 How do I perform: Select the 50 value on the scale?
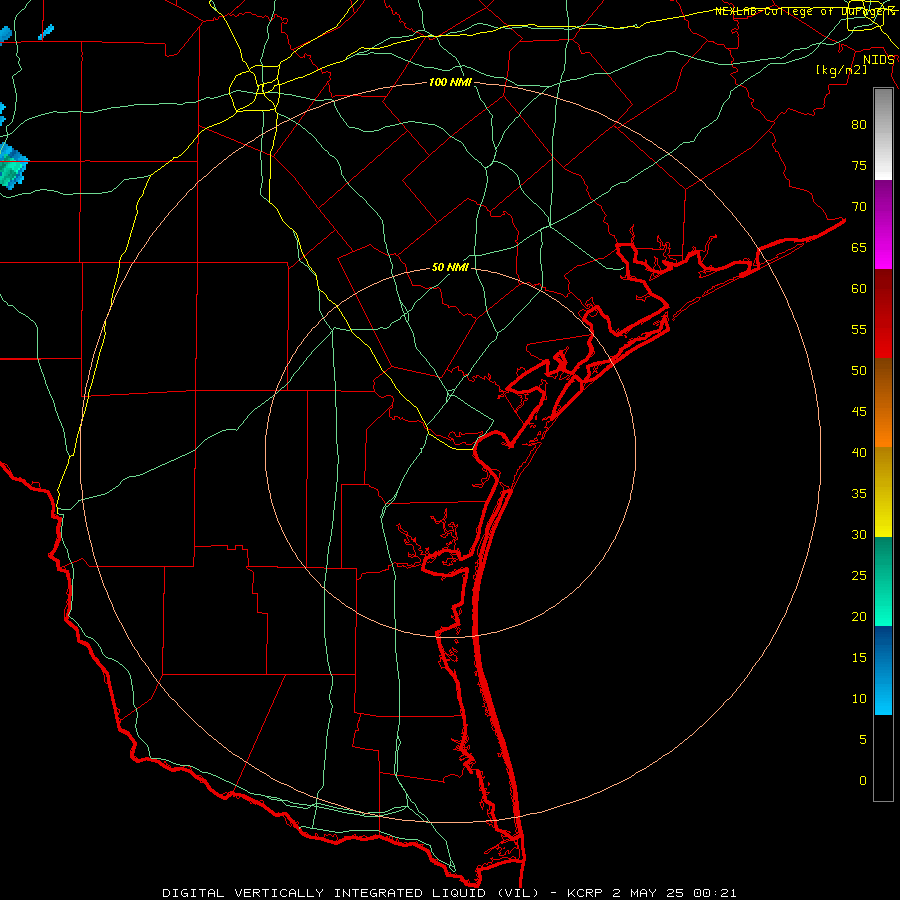click(x=859, y=371)
